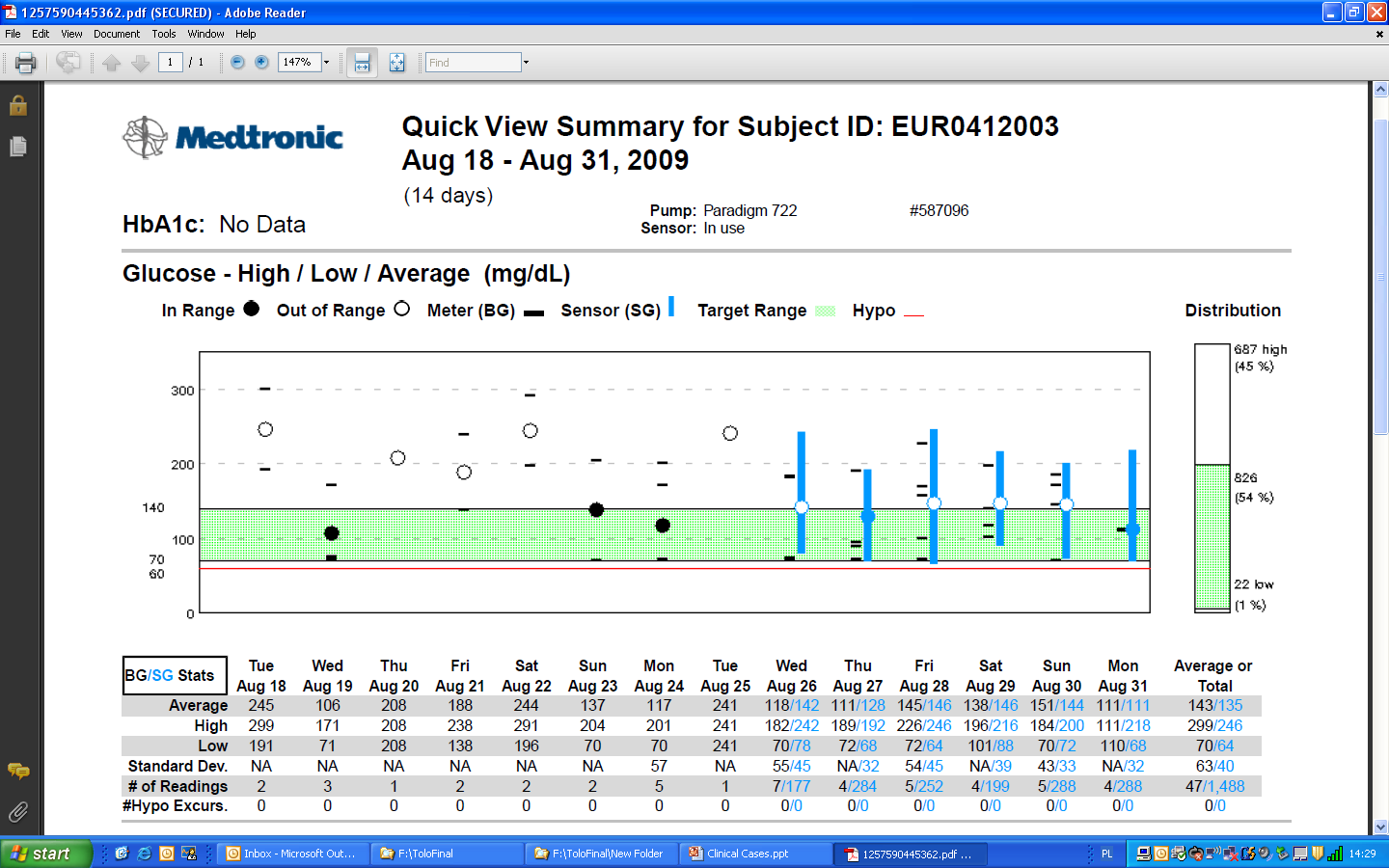This screenshot has width=1389, height=868.
Task: Open the Document menu
Action: (117, 34)
